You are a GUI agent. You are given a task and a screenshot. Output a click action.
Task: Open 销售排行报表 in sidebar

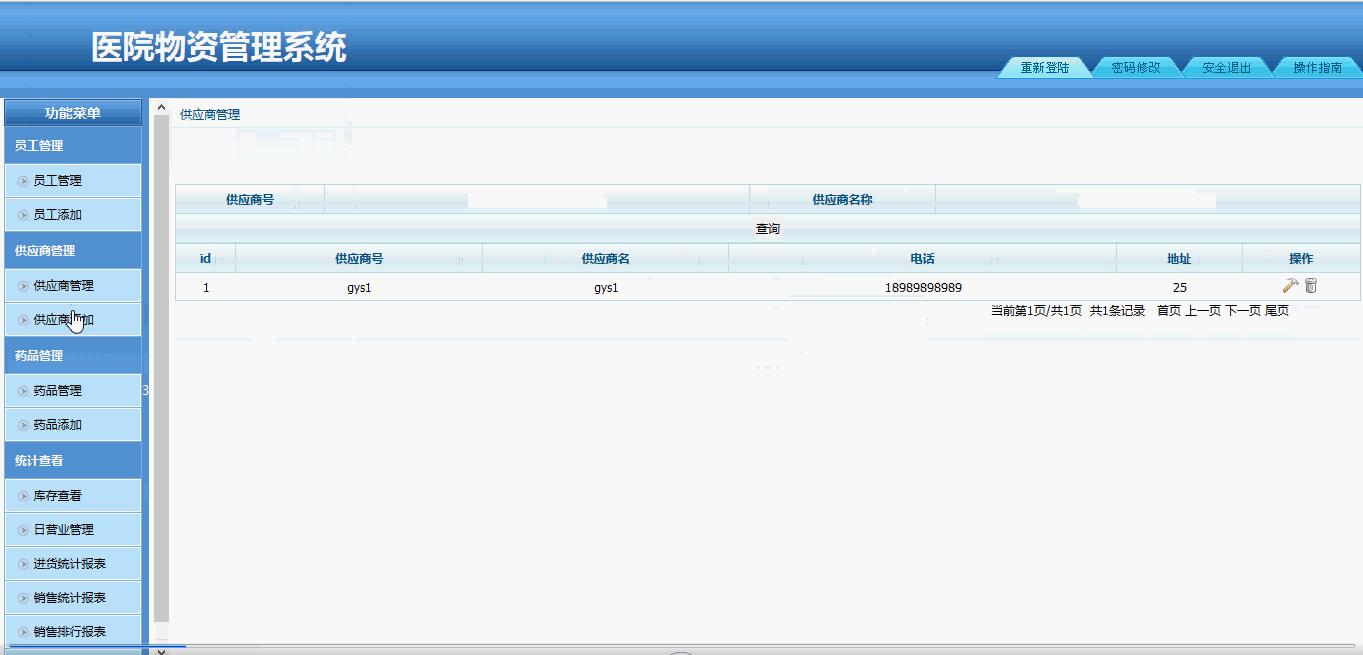[73, 632]
